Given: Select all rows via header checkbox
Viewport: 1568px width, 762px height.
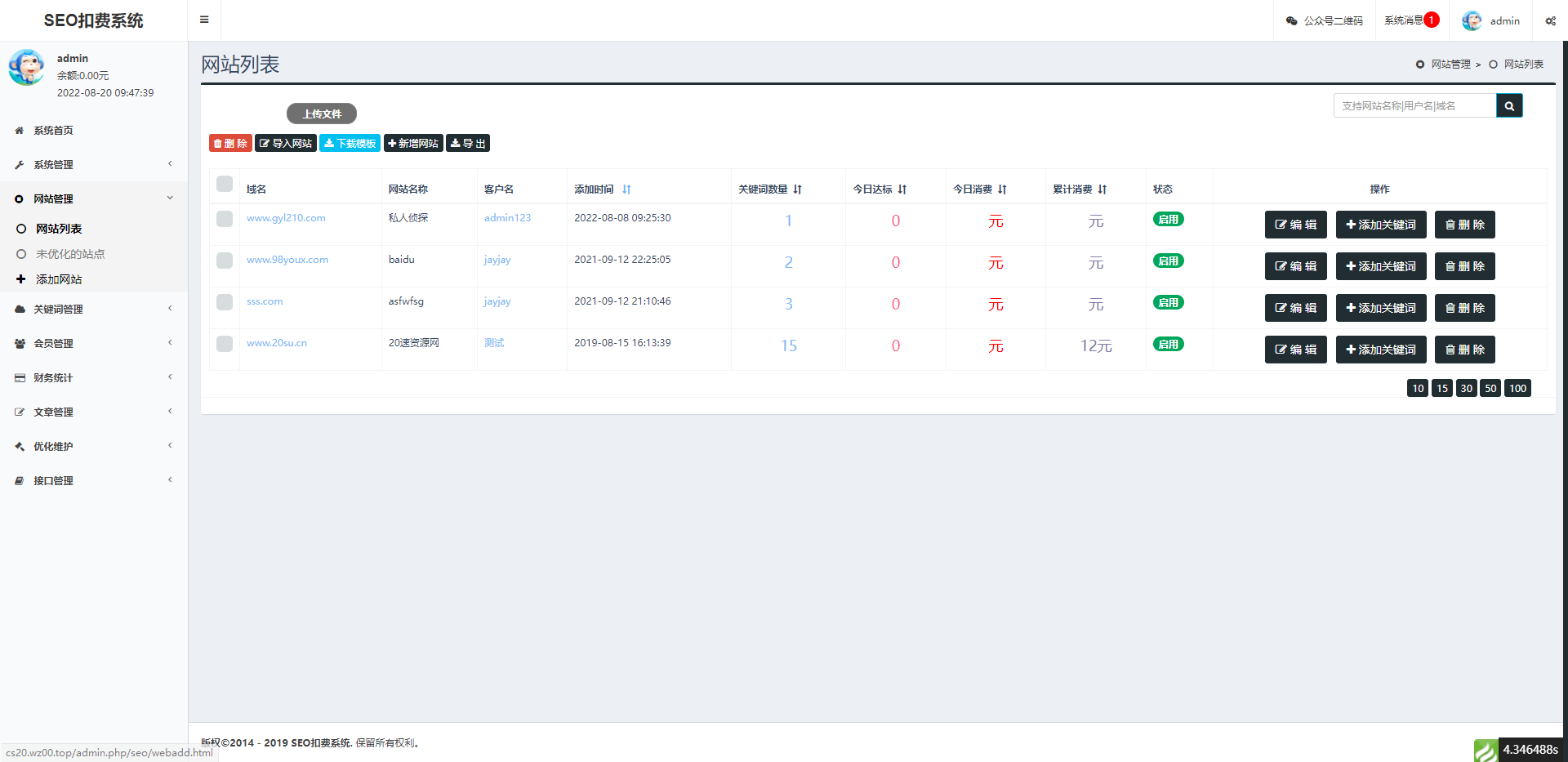Looking at the screenshot, I should (x=225, y=184).
